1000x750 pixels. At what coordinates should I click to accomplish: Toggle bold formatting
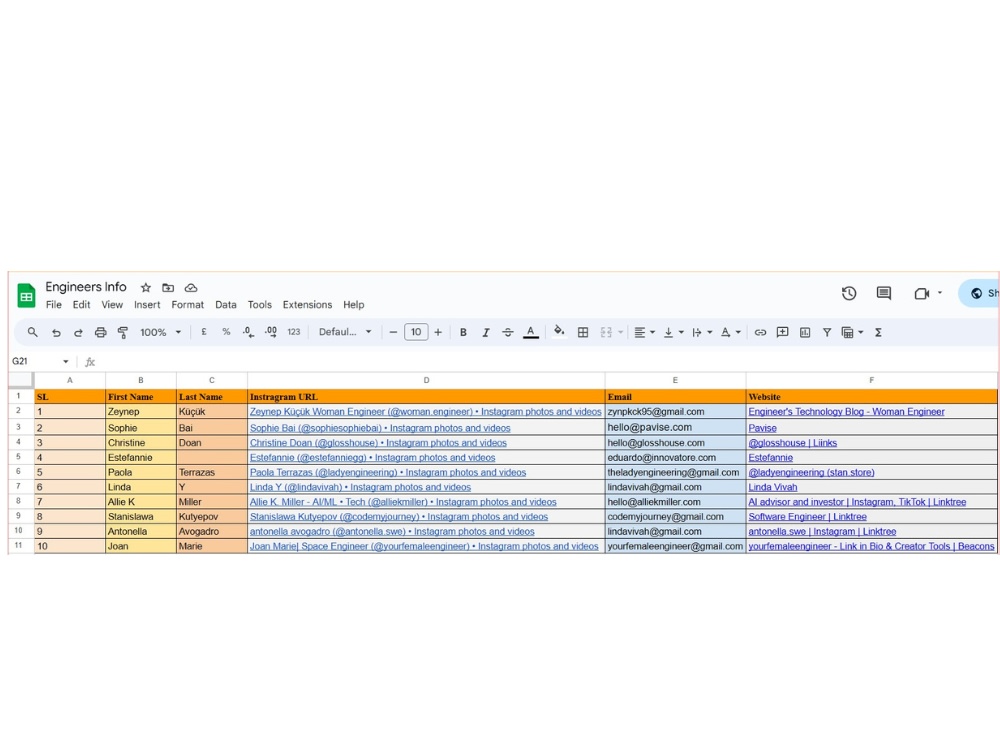pos(463,332)
